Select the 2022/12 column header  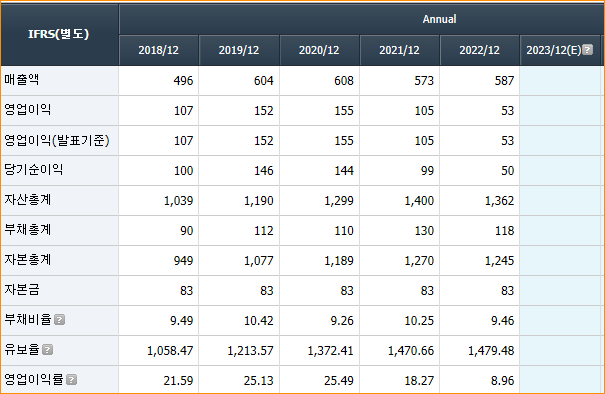coord(480,50)
